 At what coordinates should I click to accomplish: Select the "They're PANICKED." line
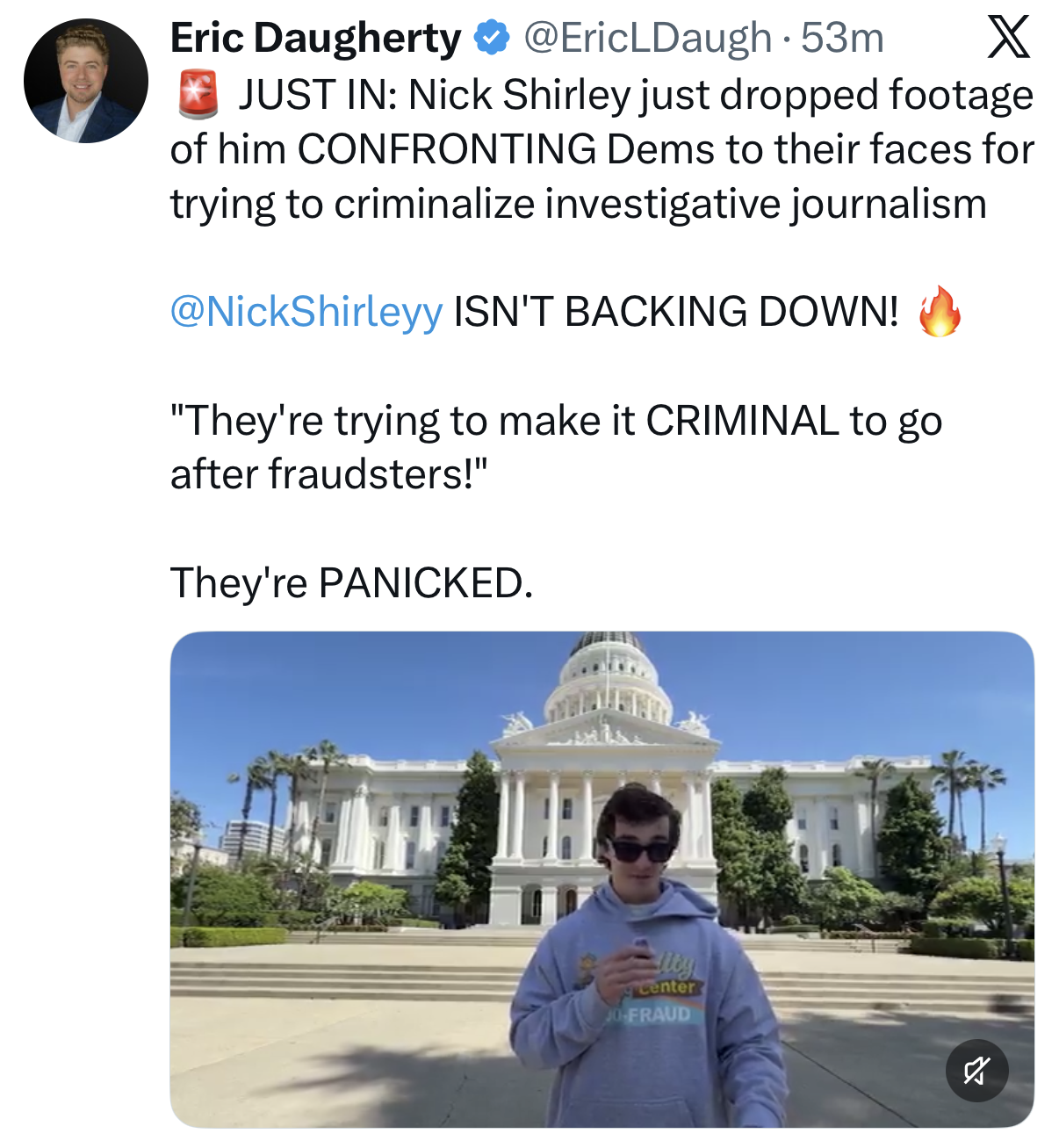pos(351,582)
